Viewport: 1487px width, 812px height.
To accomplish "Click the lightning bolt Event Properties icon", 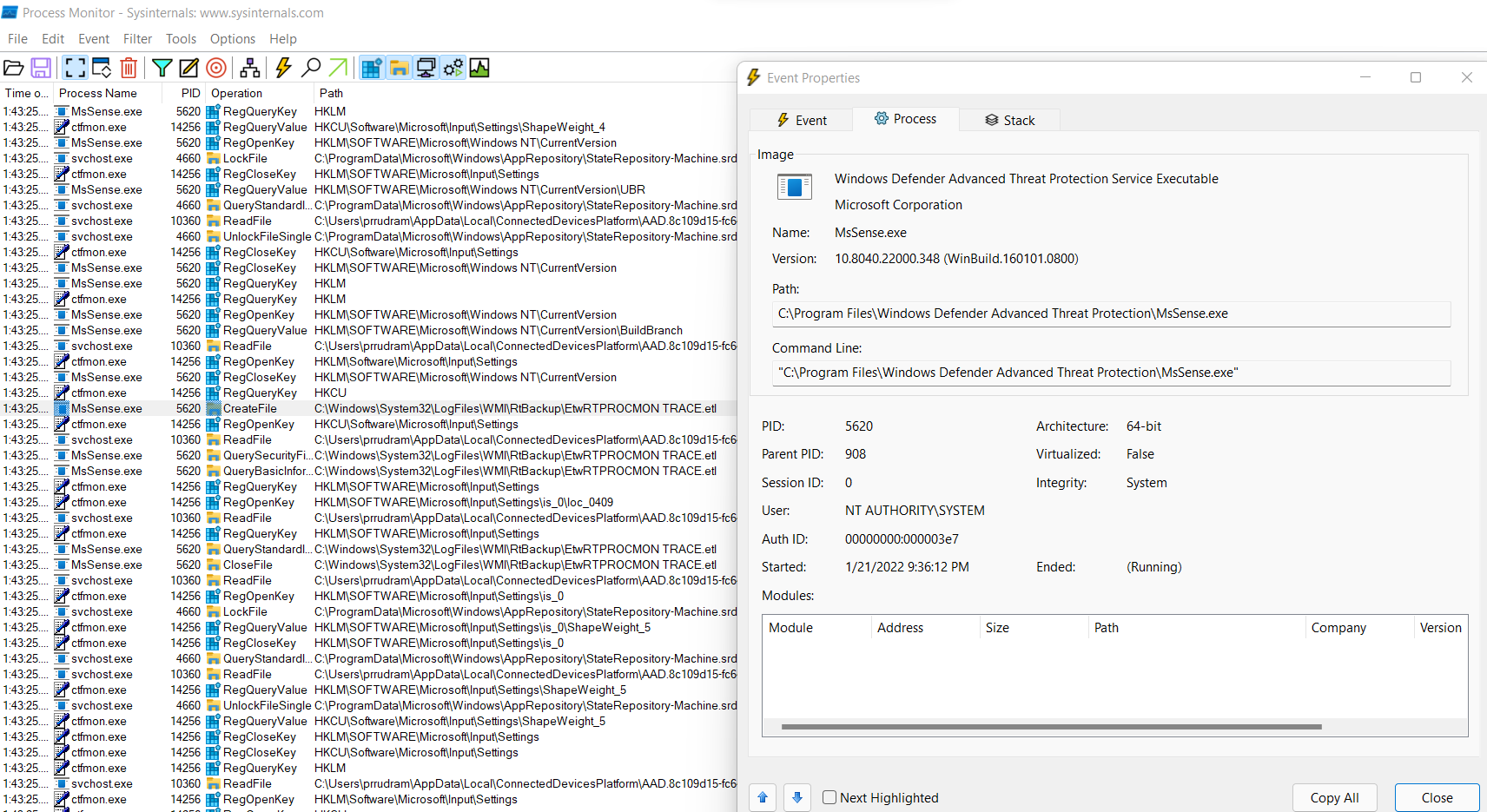I will tap(283, 68).
